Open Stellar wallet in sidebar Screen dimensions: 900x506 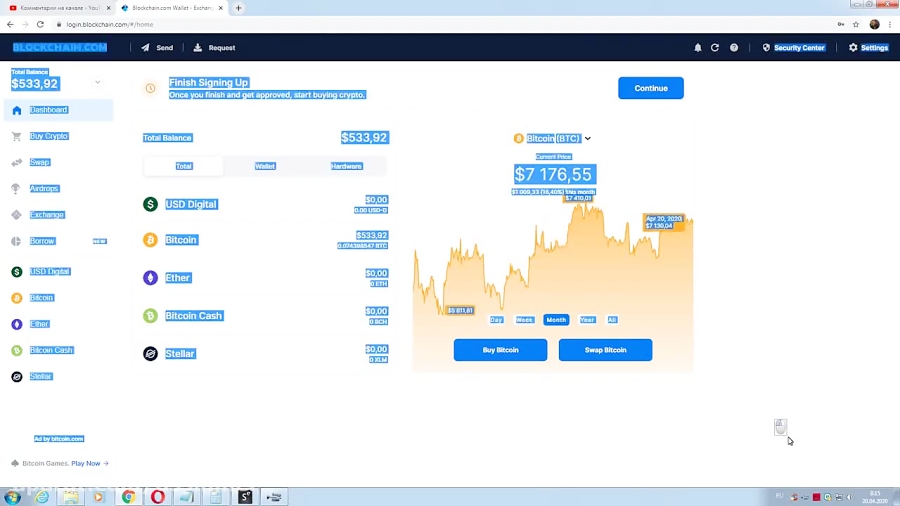[41, 376]
